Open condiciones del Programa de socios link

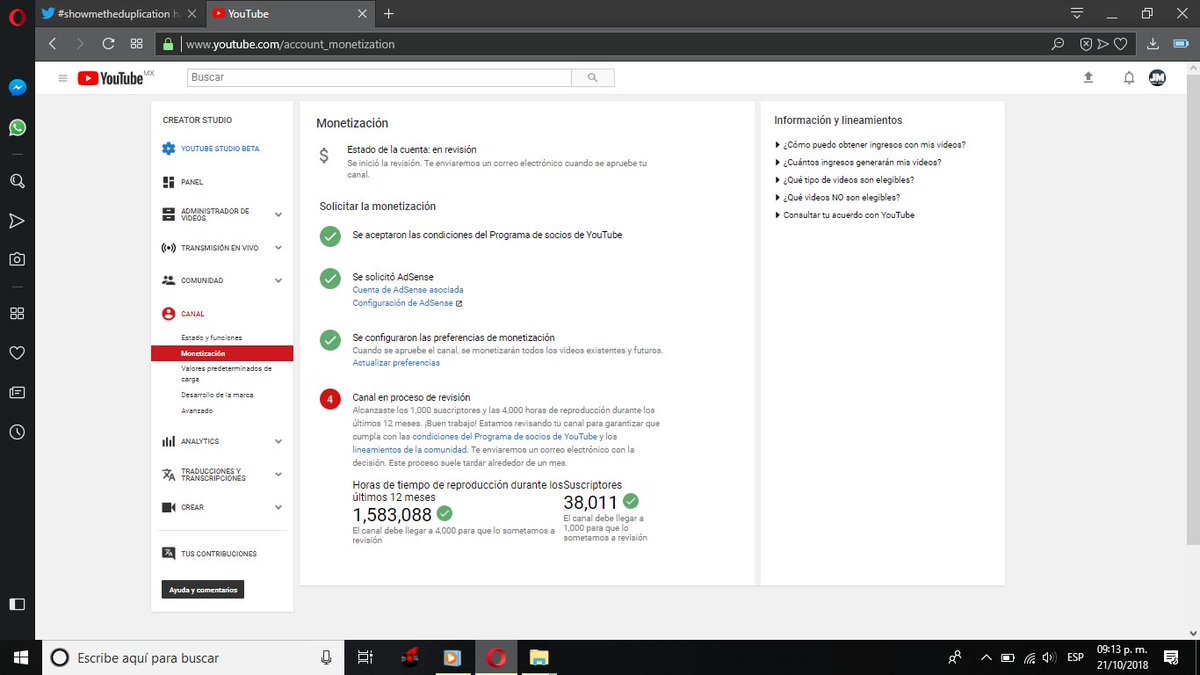click(x=505, y=437)
